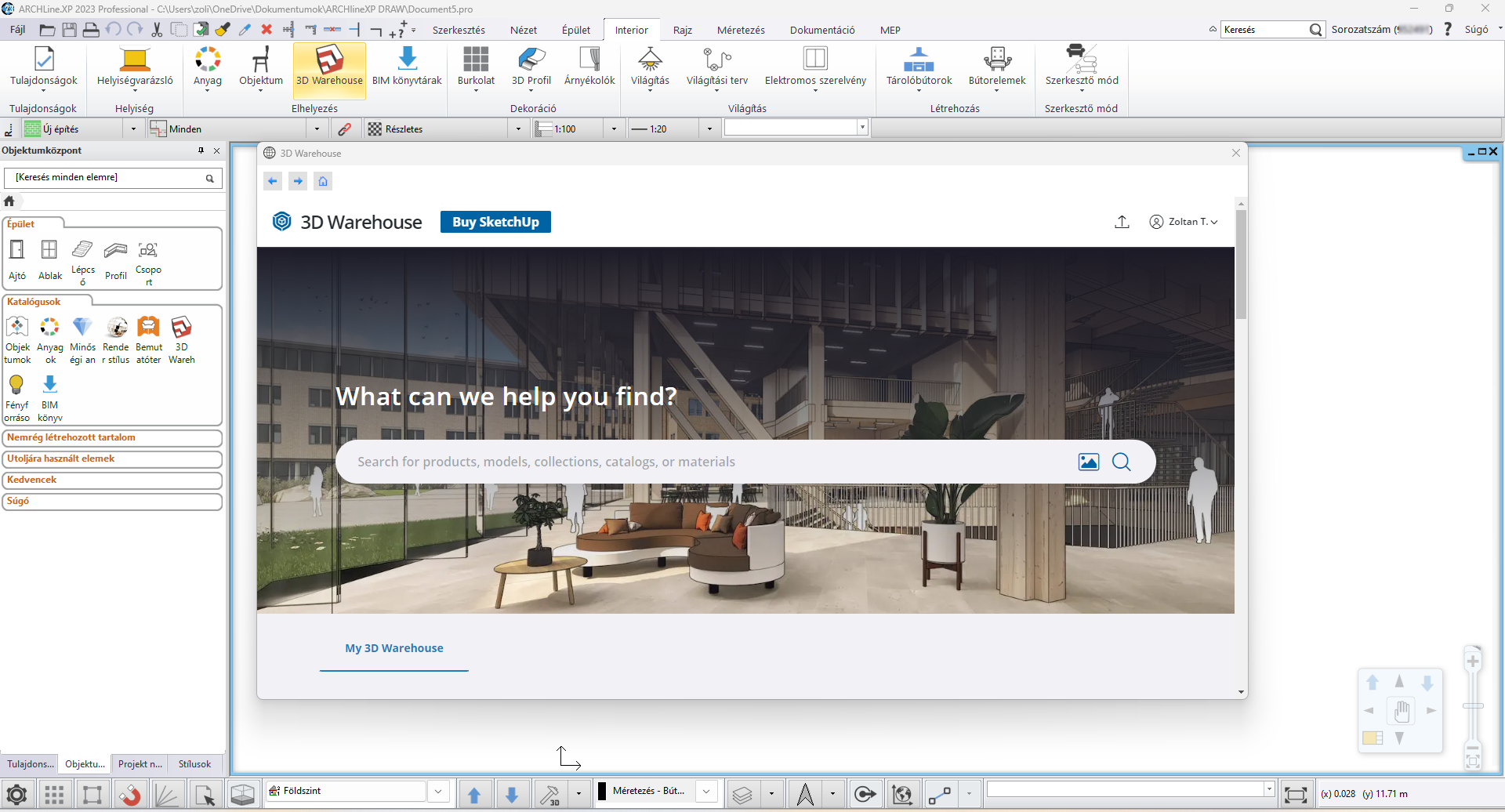This screenshot has height=812, width=1505.
Task: Open the Projekt n... bottom panel tab
Action: coord(140,764)
